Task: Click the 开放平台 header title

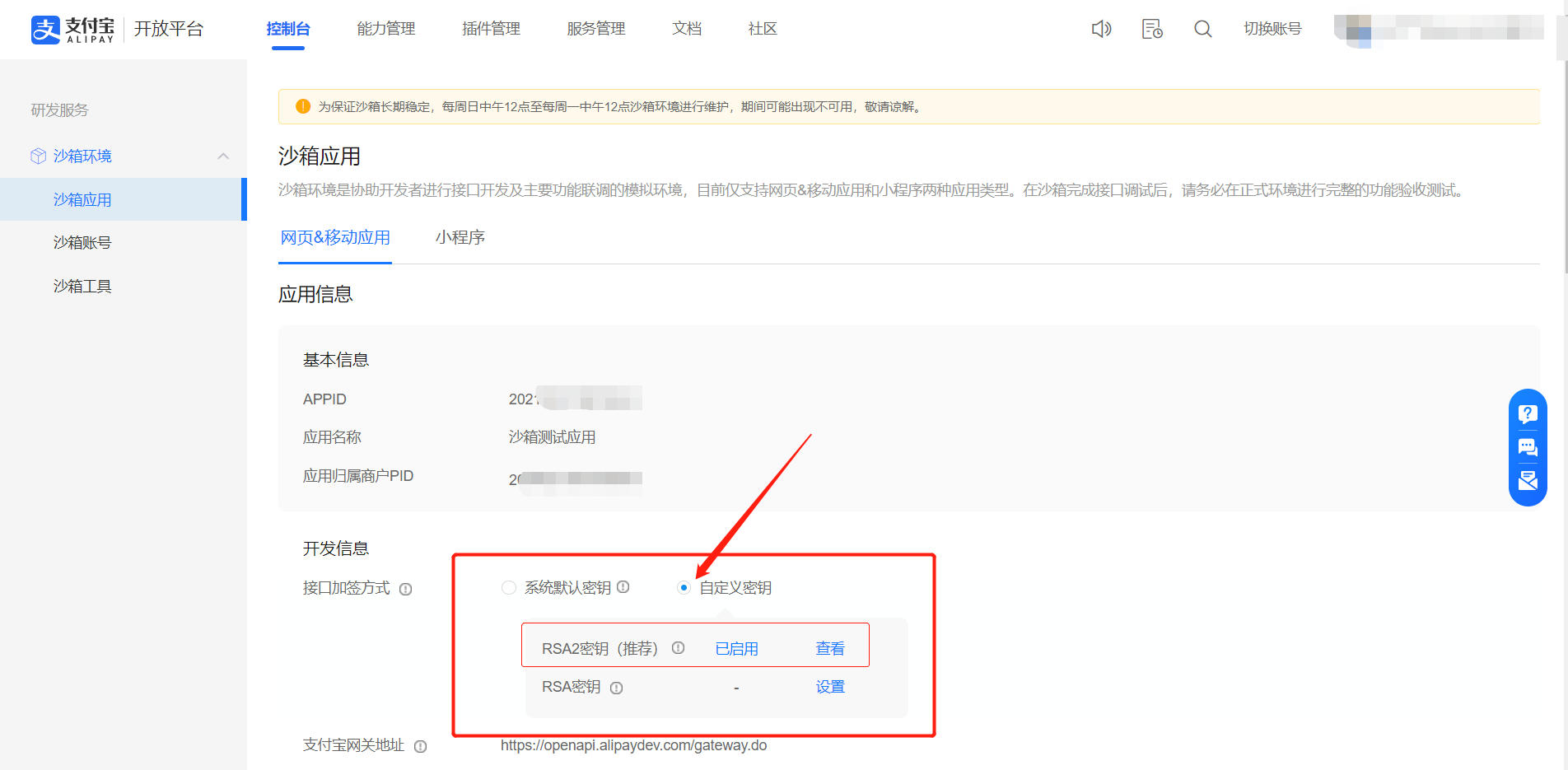Action: point(169,29)
